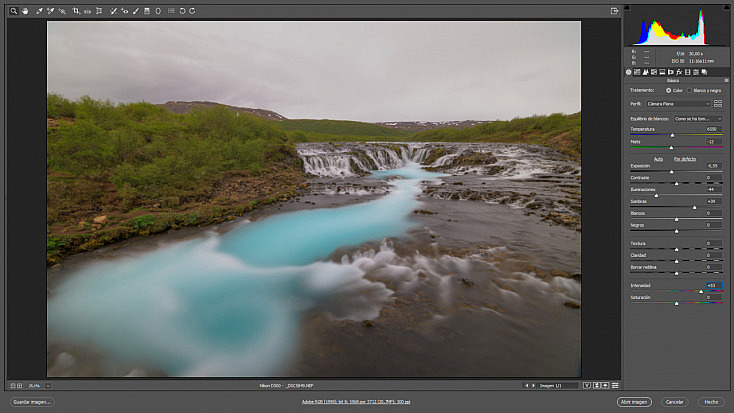Go to previous image arrow
The image size is (734, 413).
[x=527, y=386]
